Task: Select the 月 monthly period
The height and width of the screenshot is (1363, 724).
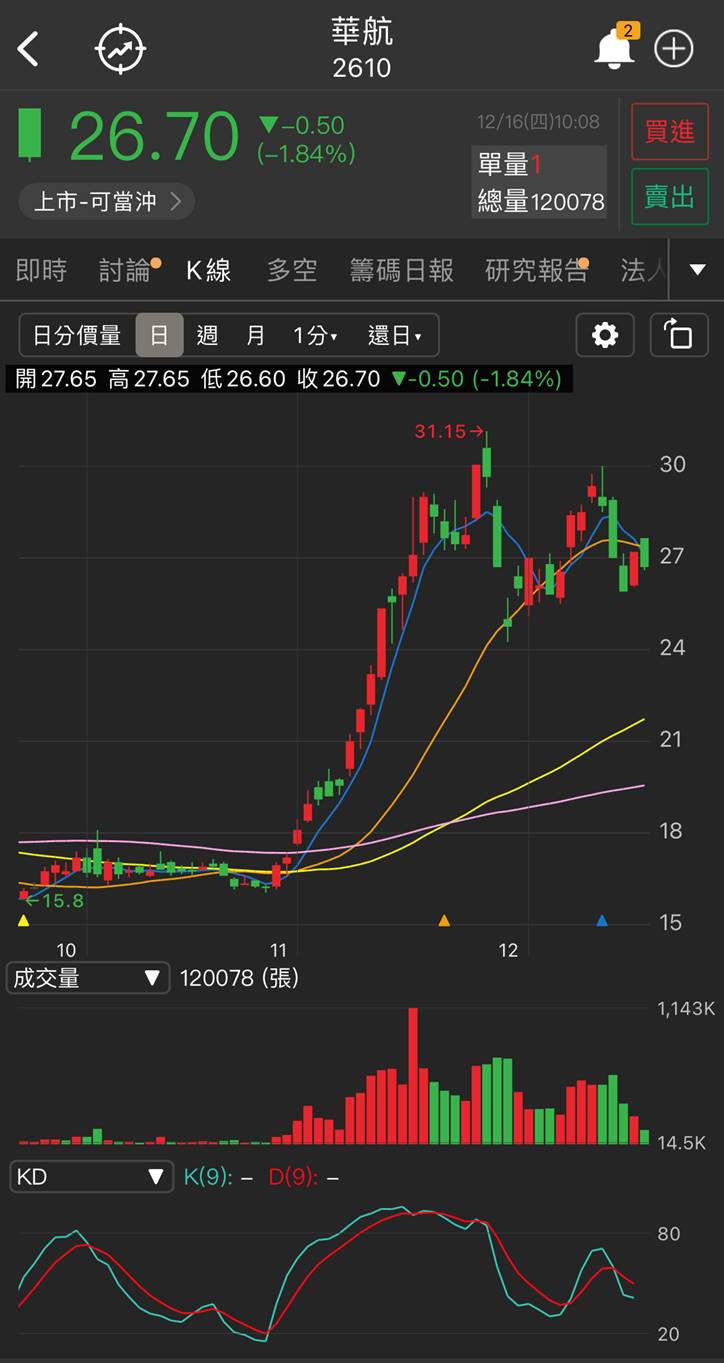Action: (255, 335)
